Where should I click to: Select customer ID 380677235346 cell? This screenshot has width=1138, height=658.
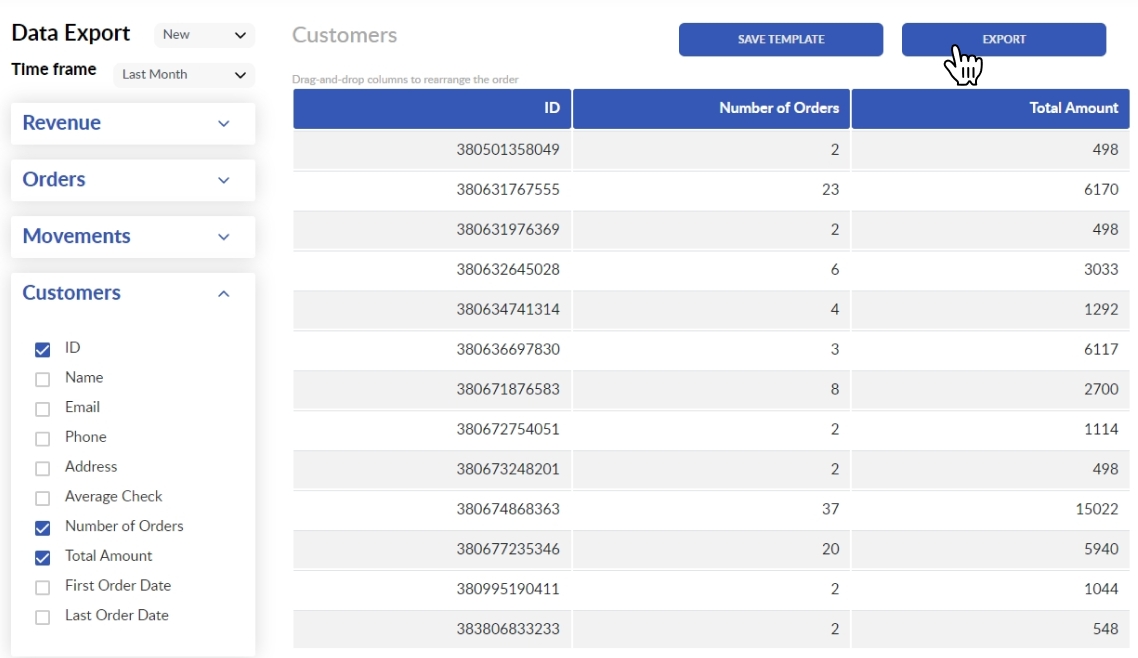coord(432,549)
